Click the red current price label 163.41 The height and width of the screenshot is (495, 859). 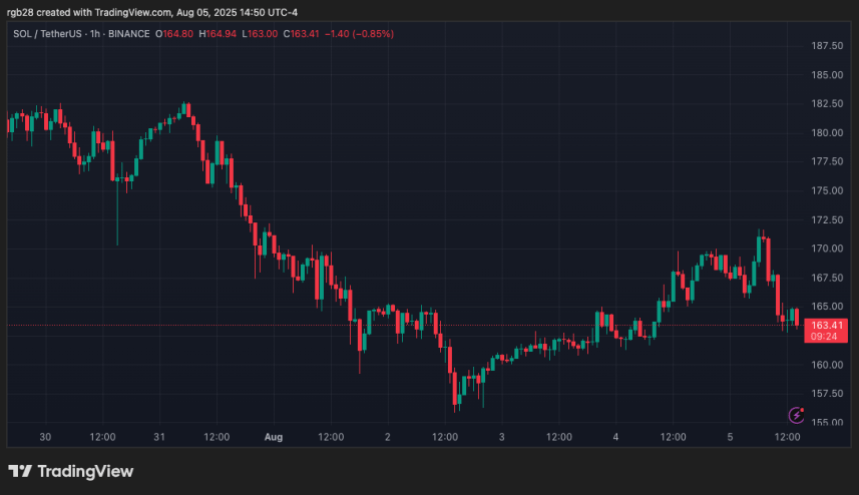click(826, 325)
